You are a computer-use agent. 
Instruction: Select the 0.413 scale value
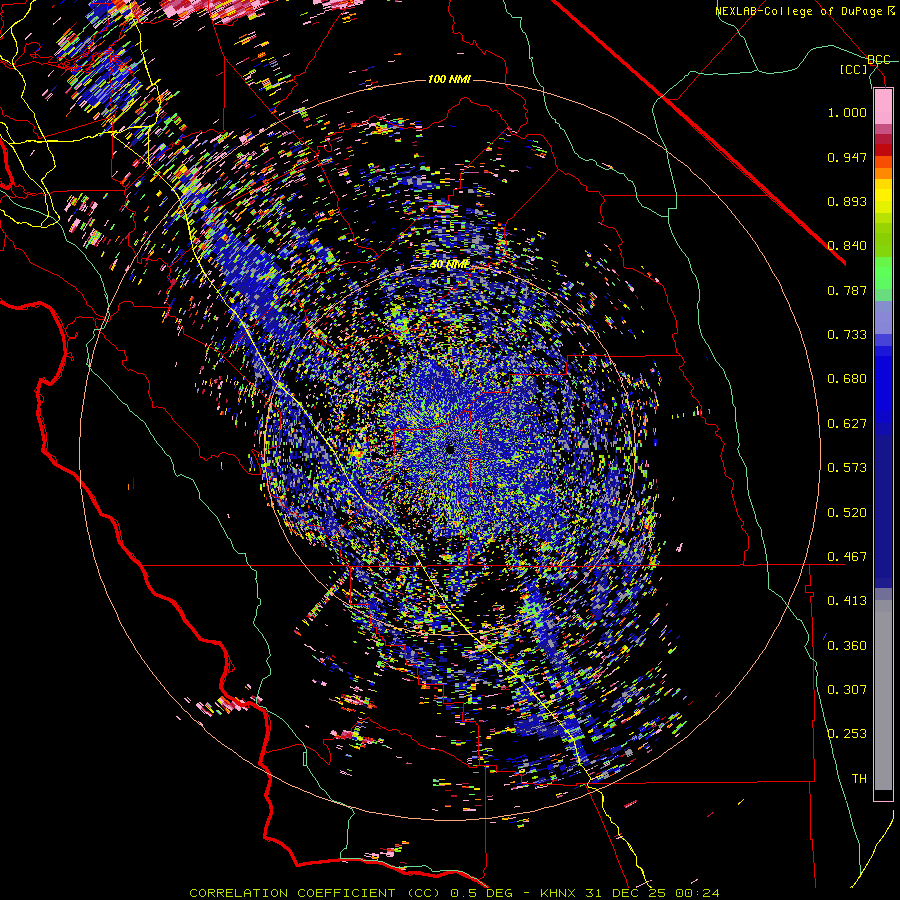point(847,601)
